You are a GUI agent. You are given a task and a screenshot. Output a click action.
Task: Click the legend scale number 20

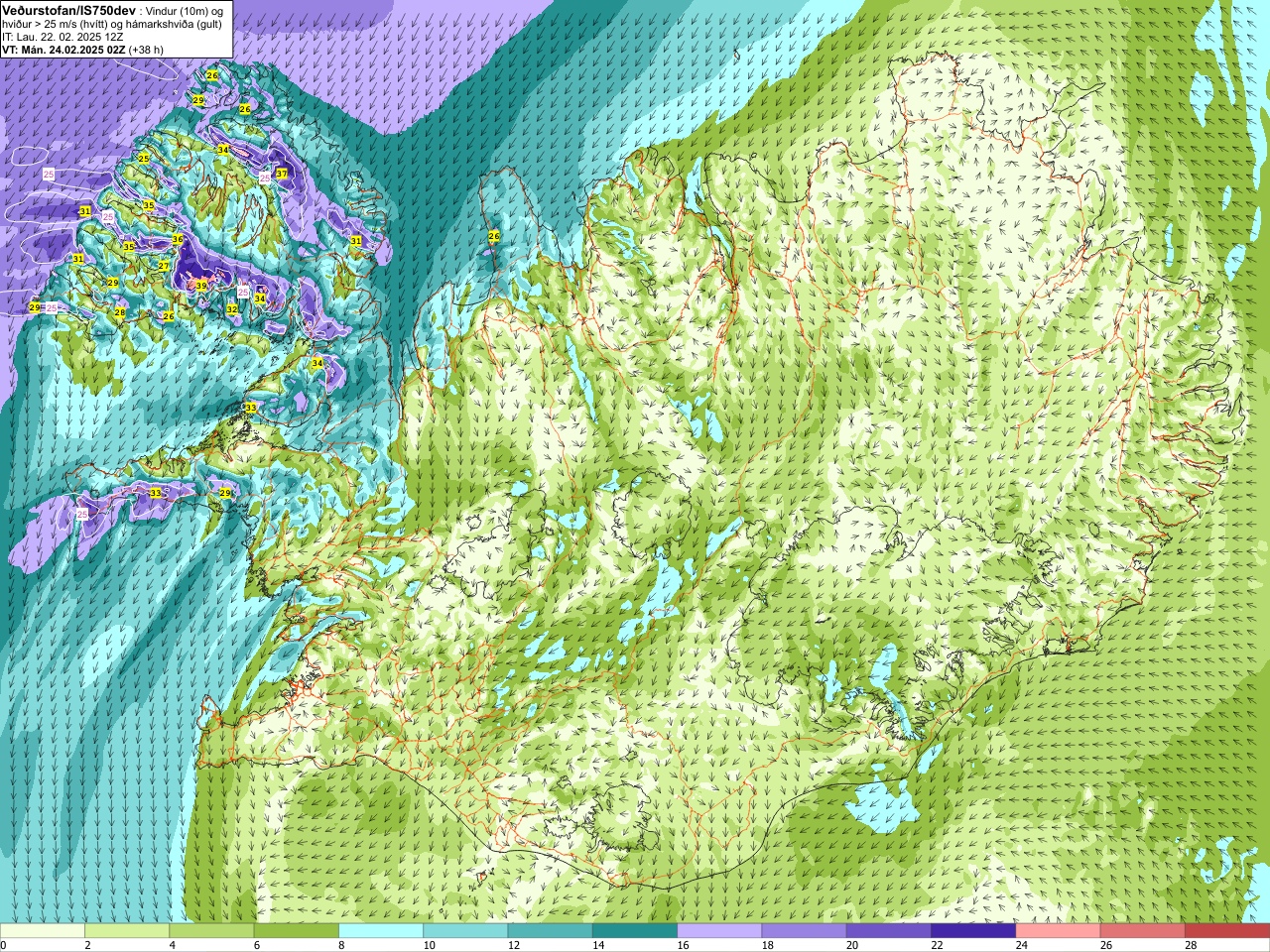click(x=852, y=945)
